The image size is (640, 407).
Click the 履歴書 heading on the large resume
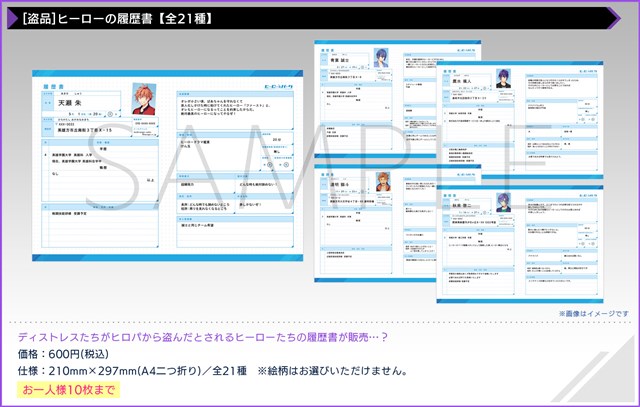pos(53,87)
